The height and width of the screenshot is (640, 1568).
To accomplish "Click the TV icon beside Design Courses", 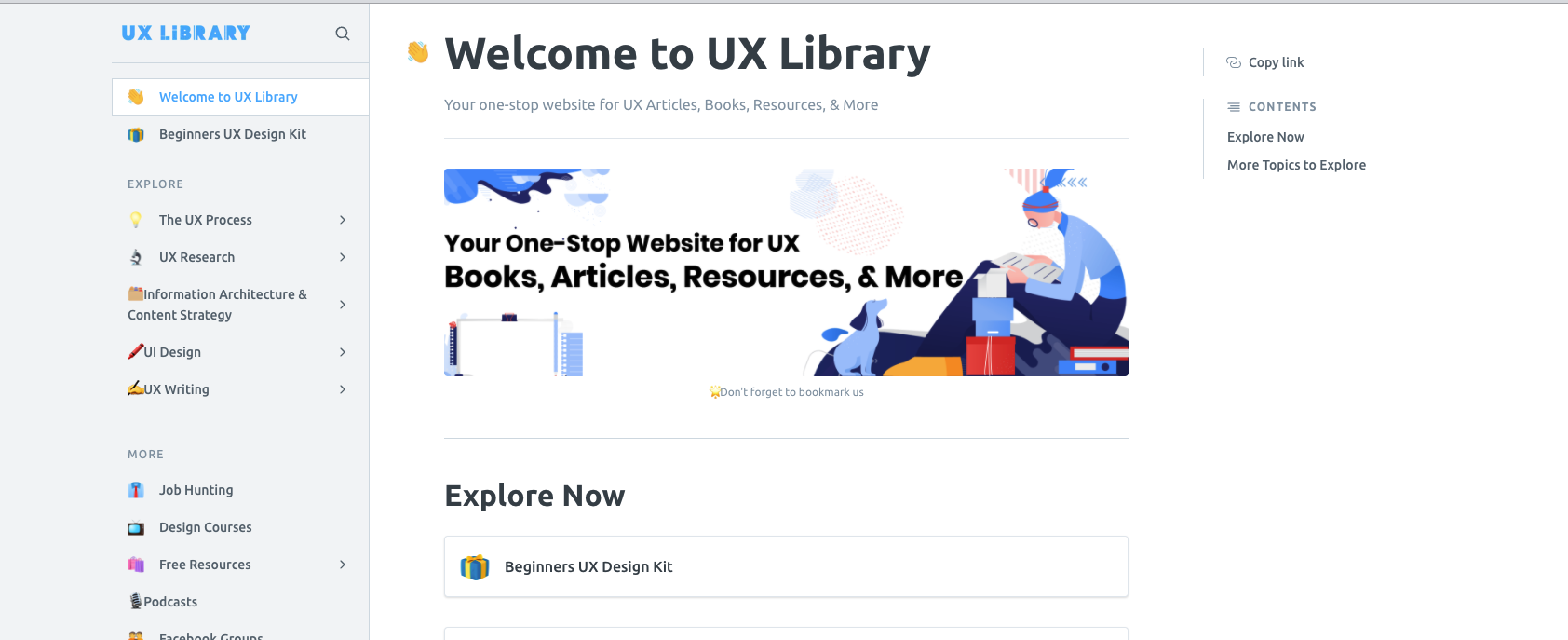I will click(x=136, y=528).
